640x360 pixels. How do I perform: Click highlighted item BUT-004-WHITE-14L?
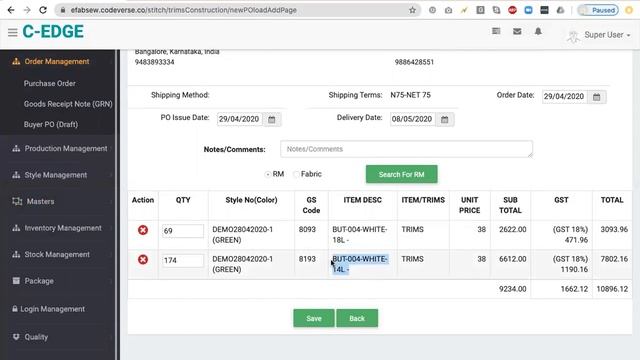[360, 264]
